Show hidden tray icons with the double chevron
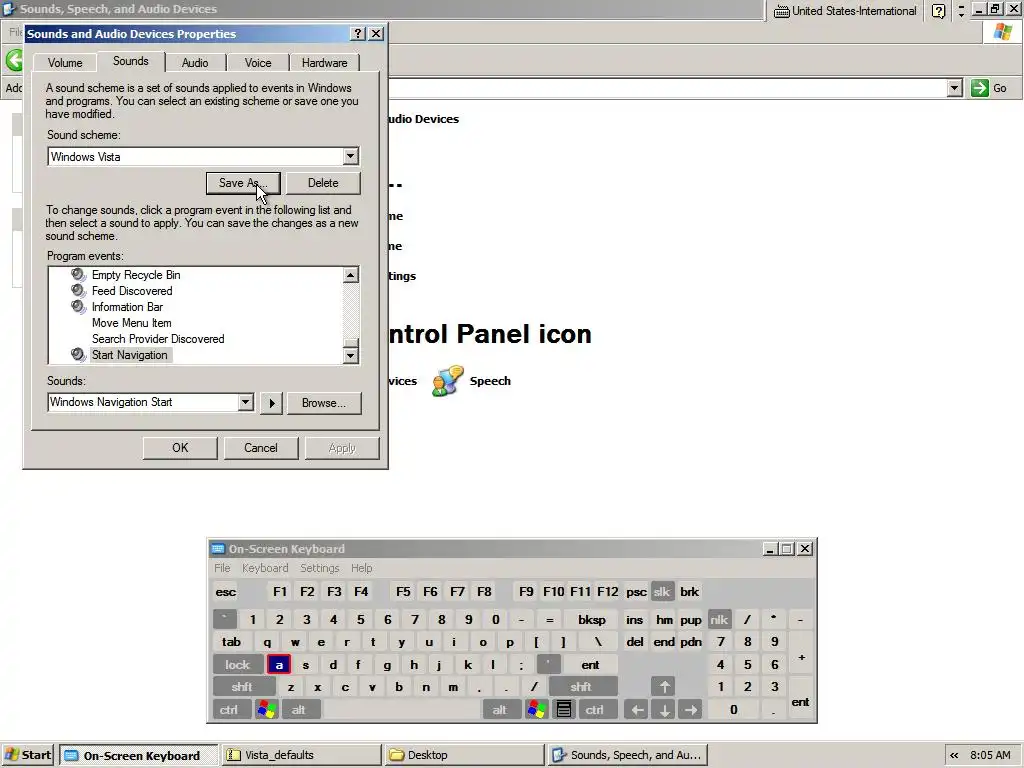Viewport: 1024px width, 768px height. [x=954, y=755]
